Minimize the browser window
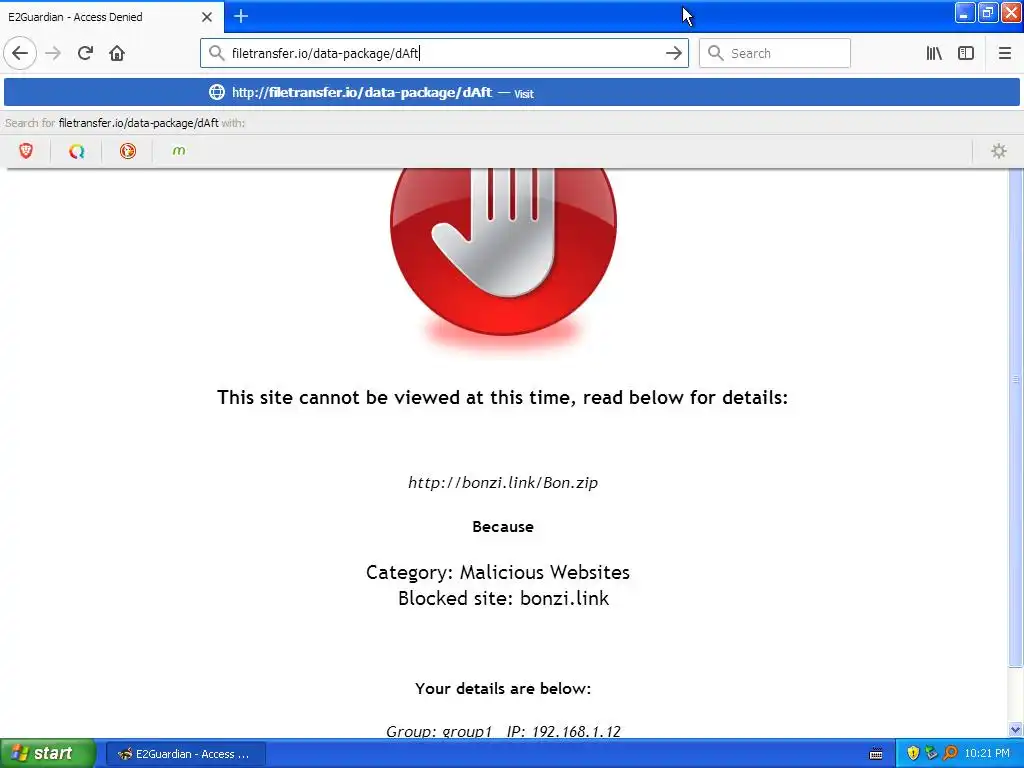The image size is (1024, 768). [965, 13]
